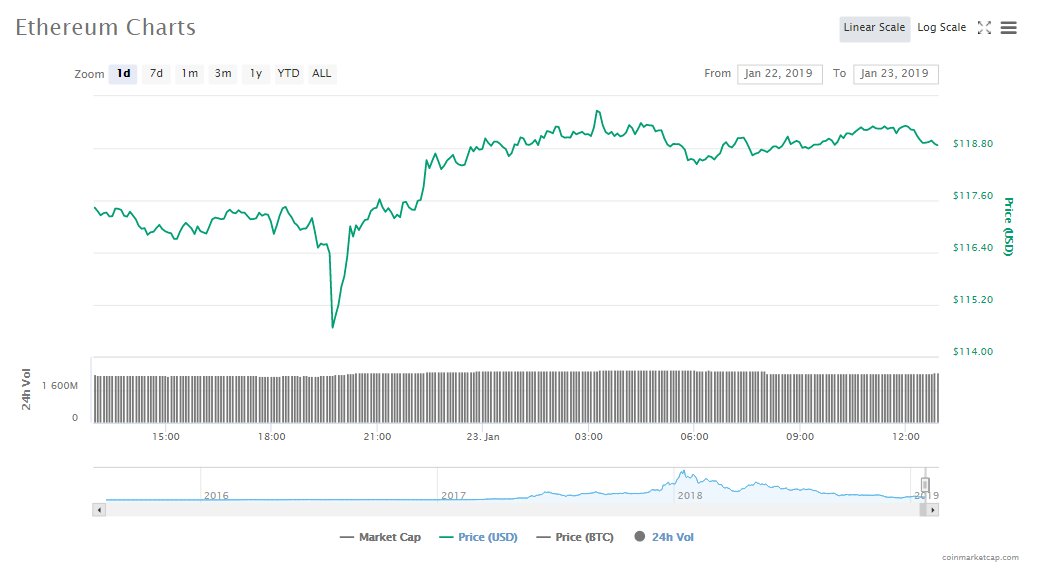The image size is (1041, 574).
Task: Toggle Market Cap series in legend
Action: point(381,537)
